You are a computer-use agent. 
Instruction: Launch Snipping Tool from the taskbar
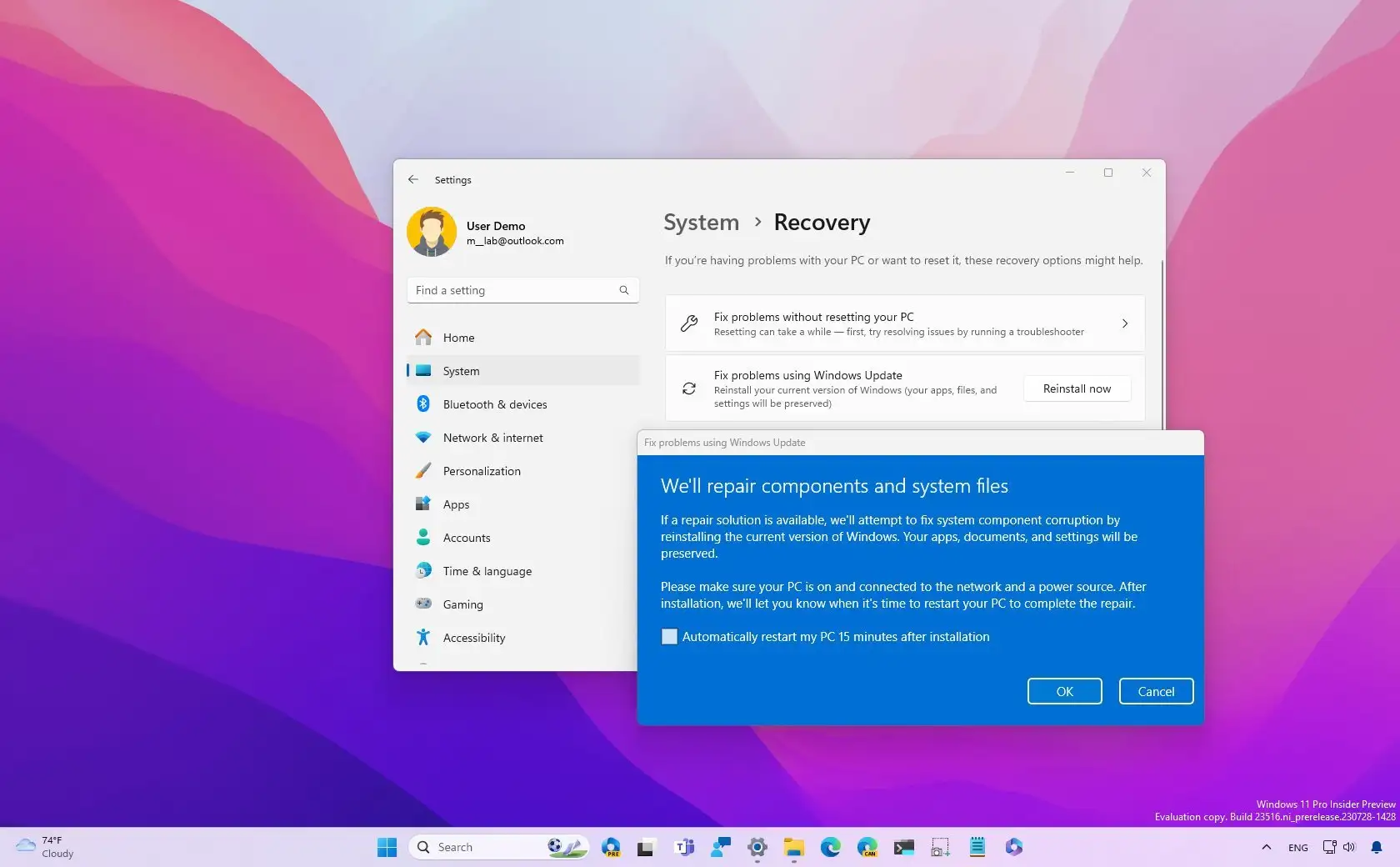pyautogui.click(x=940, y=847)
